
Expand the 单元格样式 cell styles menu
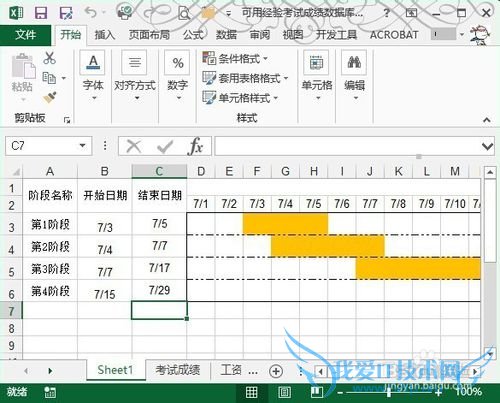coord(240,98)
